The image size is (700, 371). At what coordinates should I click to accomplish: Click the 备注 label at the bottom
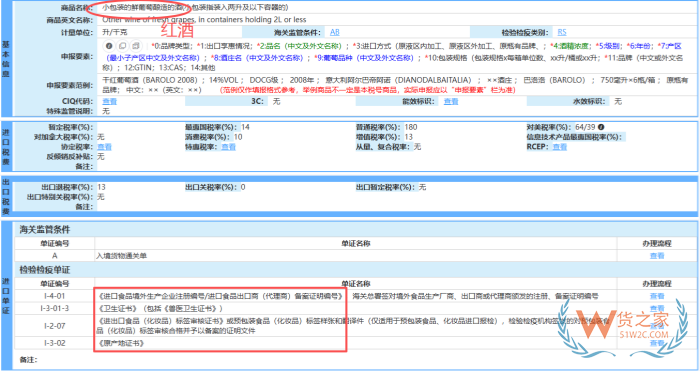point(28,360)
